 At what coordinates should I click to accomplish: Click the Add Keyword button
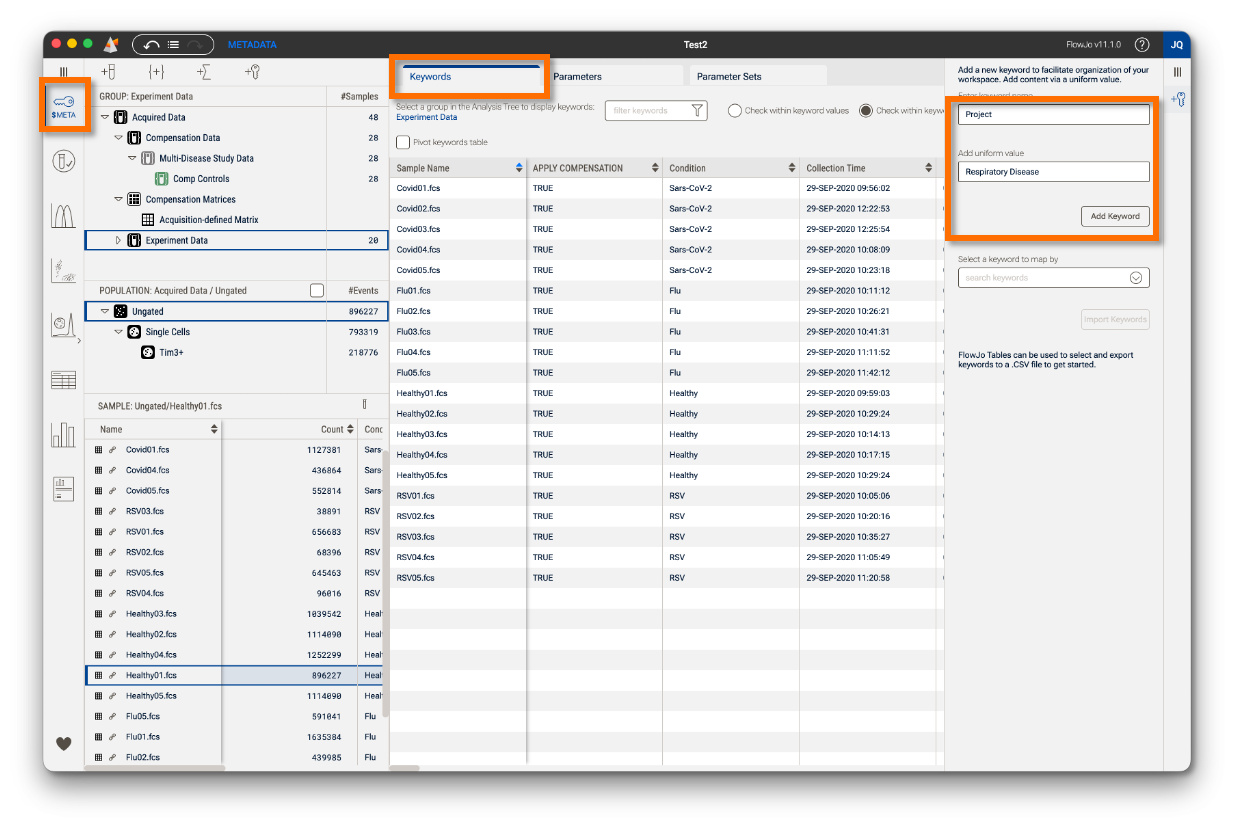(x=1115, y=216)
